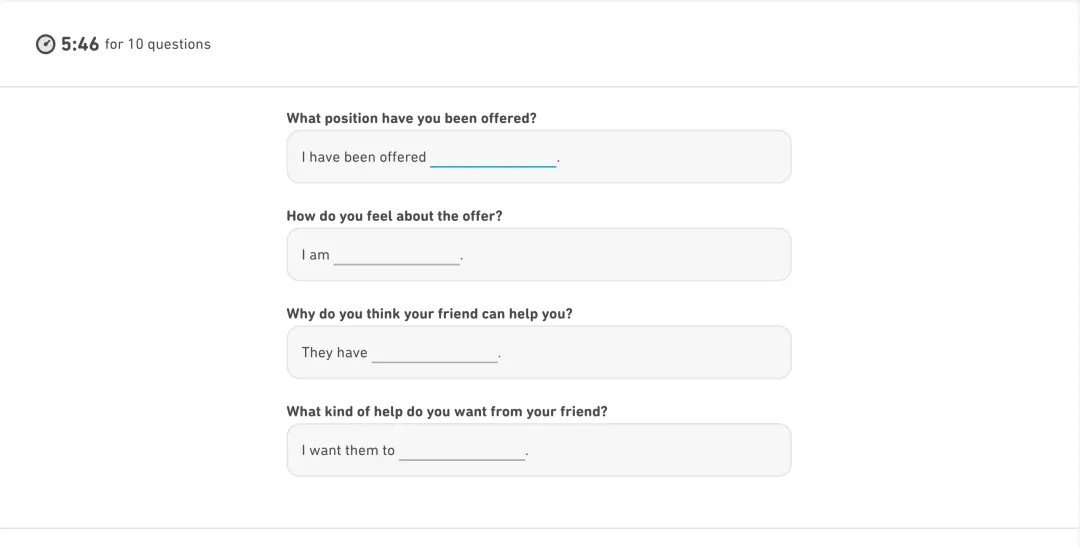The width and height of the screenshot is (1080, 547).
Task: Click the "Why do you think your friend can help you?" question
Action: point(430,314)
